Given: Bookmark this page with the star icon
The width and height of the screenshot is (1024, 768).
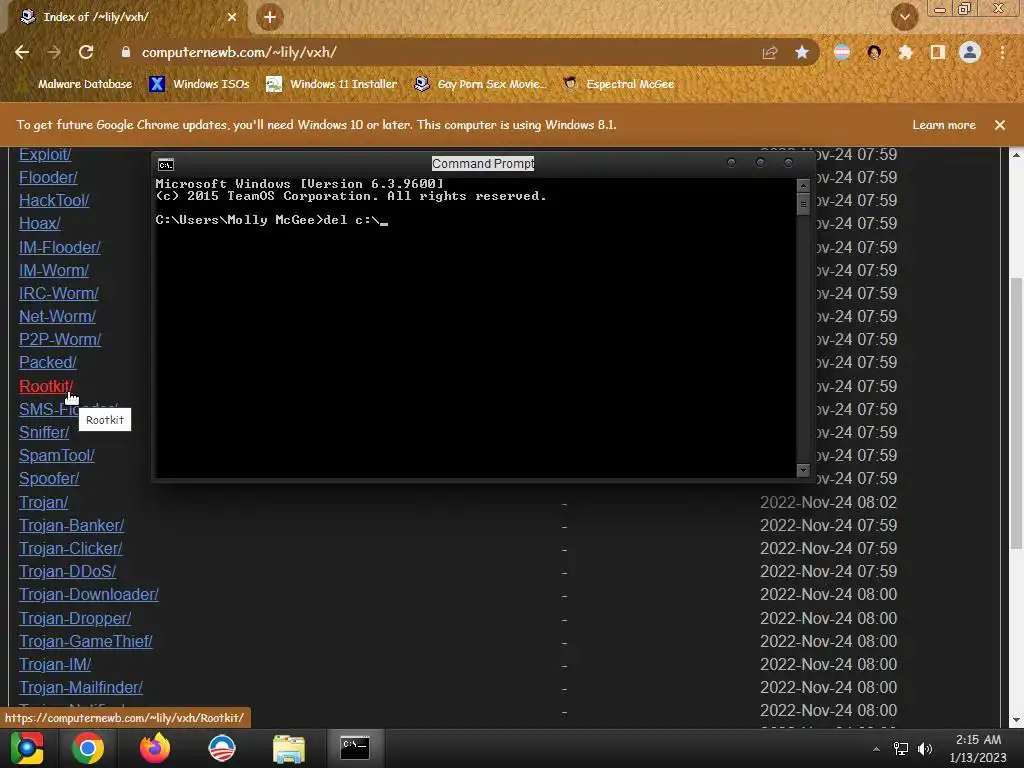Looking at the screenshot, I should (x=802, y=52).
